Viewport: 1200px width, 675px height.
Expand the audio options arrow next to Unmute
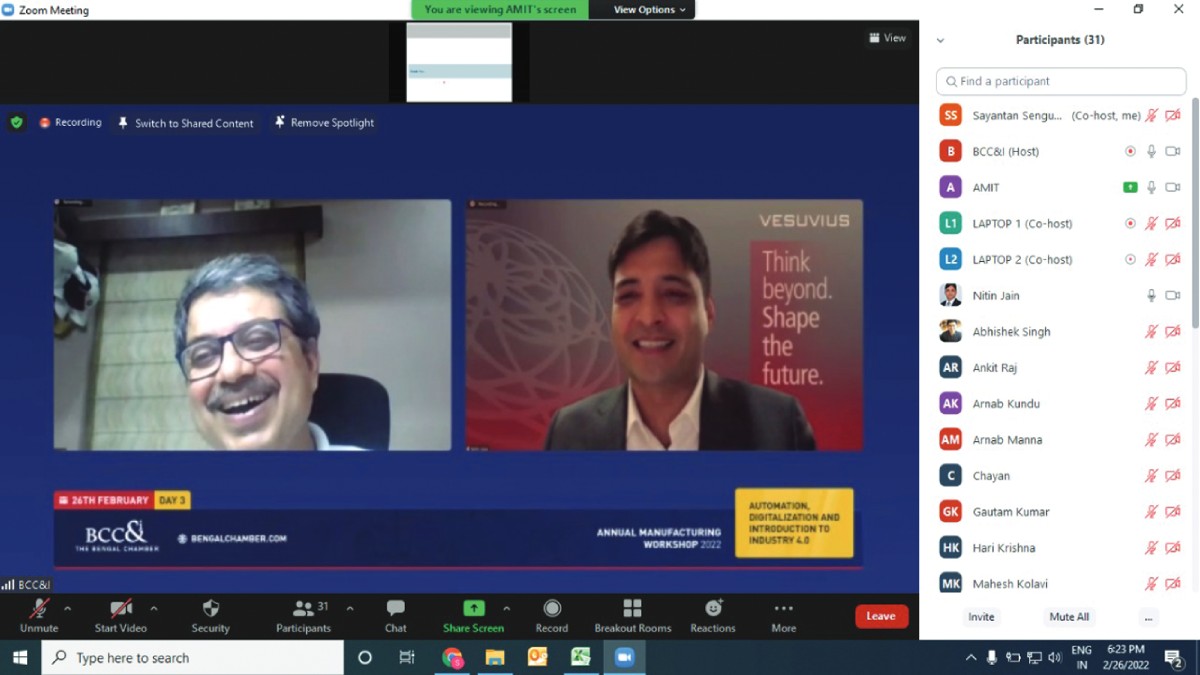(x=68, y=608)
